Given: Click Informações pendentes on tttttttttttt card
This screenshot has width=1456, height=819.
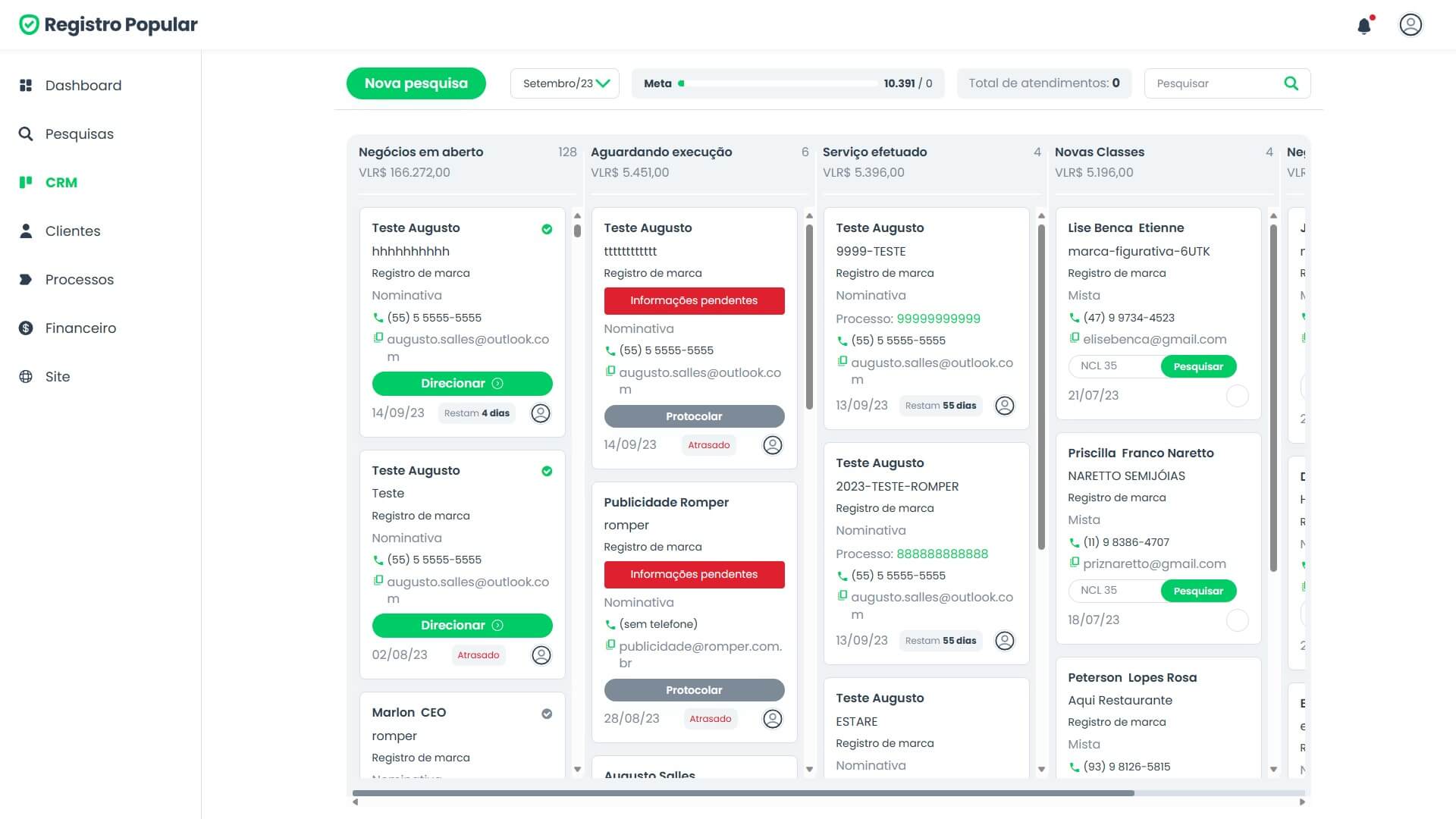Looking at the screenshot, I should pyautogui.click(x=694, y=301).
